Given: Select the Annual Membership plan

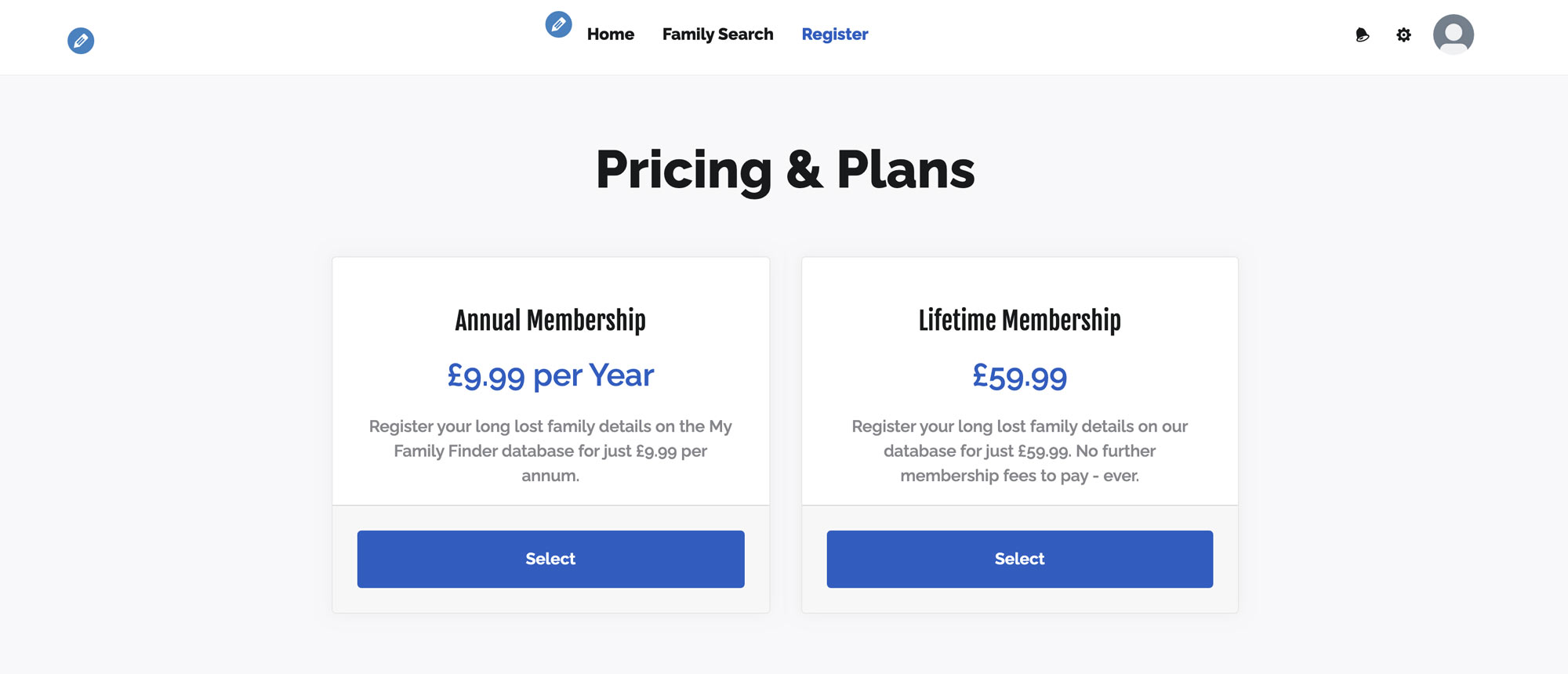Looking at the screenshot, I should (550, 559).
